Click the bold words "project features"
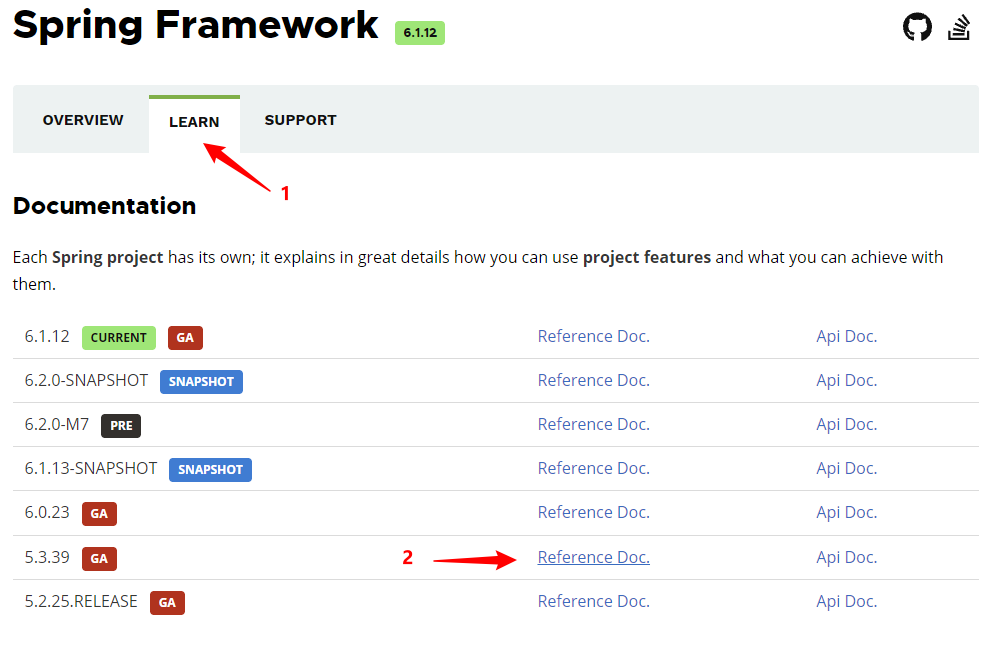The height and width of the screenshot is (649, 984). coord(647,257)
